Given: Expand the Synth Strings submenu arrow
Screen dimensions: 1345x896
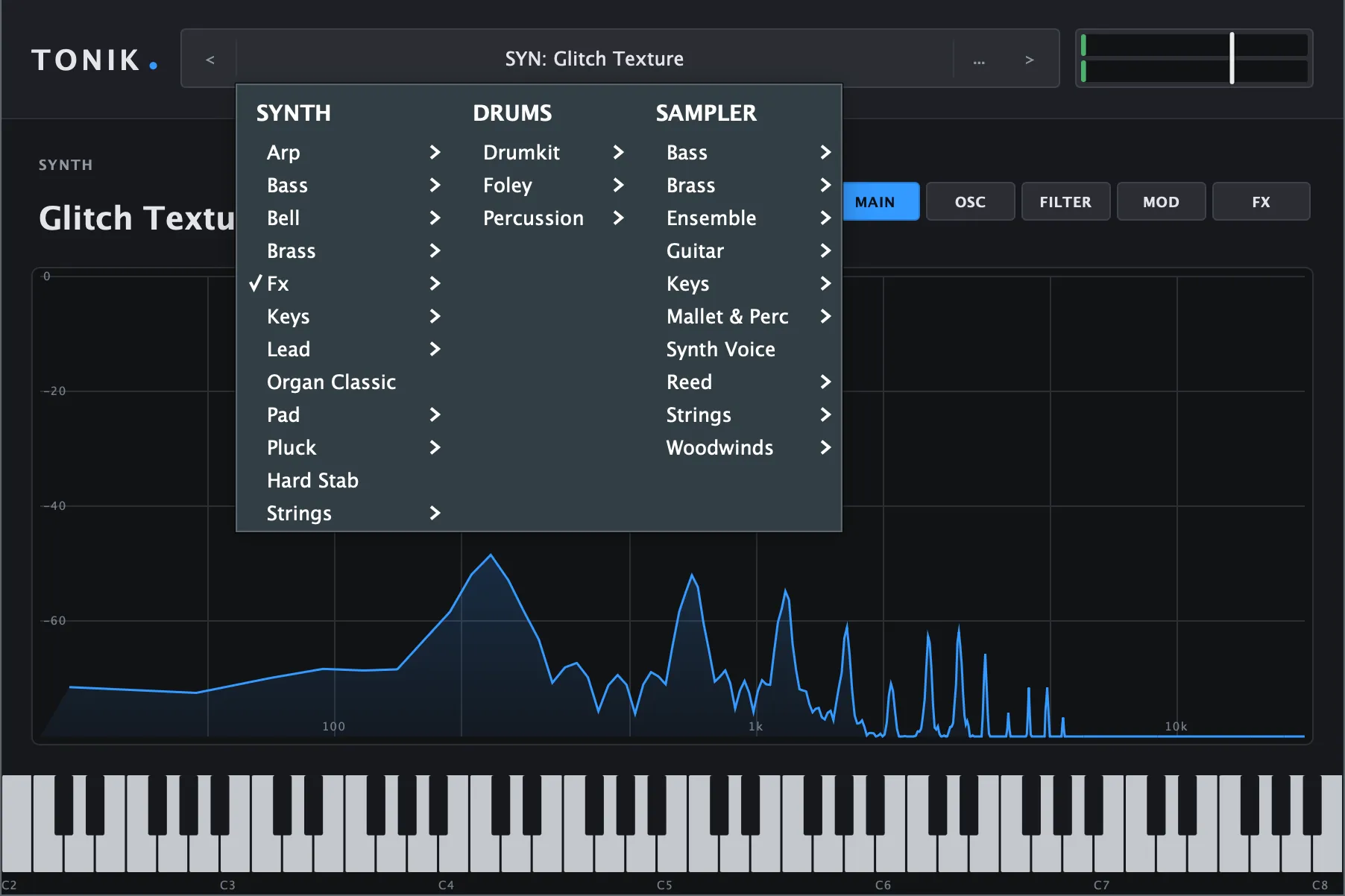Looking at the screenshot, I should [x=435, y=513].
